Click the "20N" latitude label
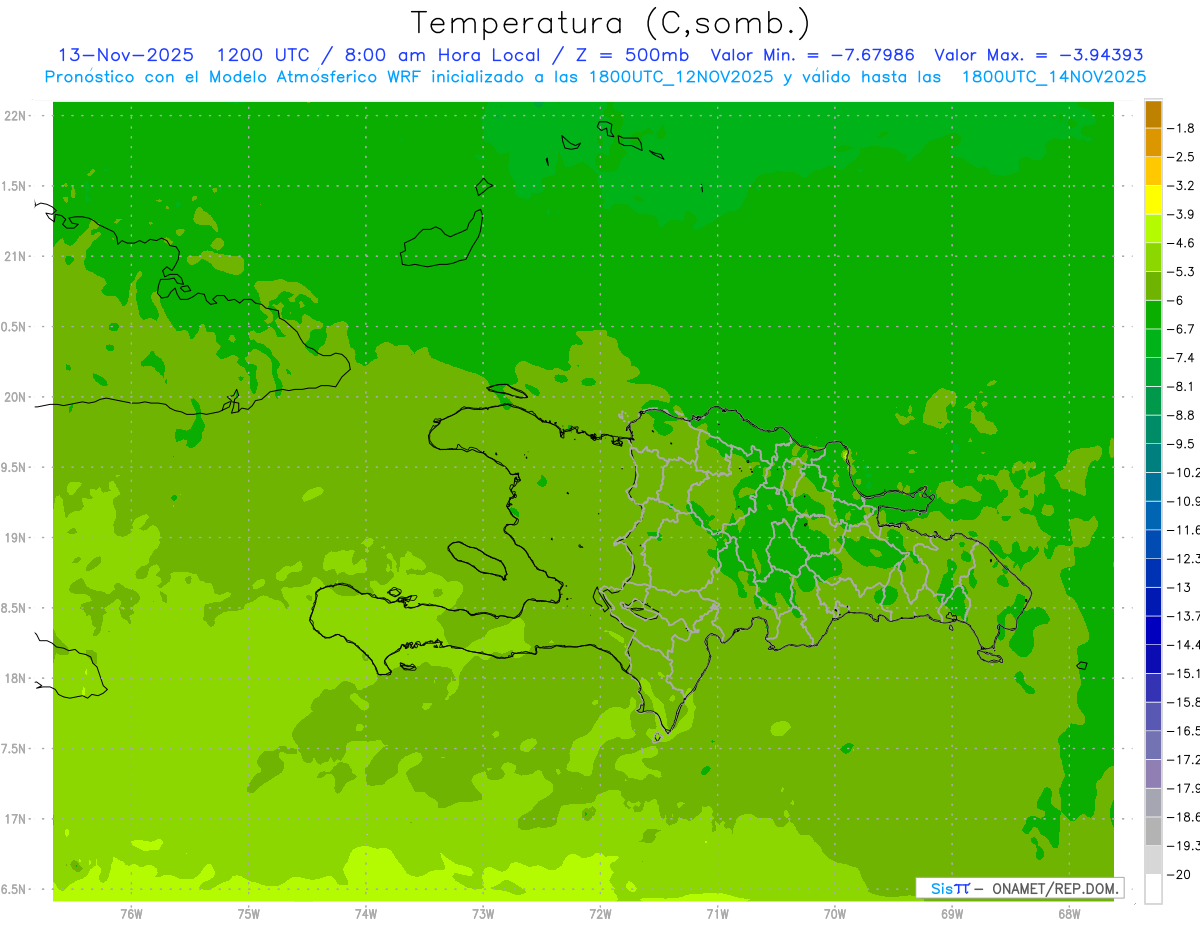The image size is (1200, 927). 15,397
